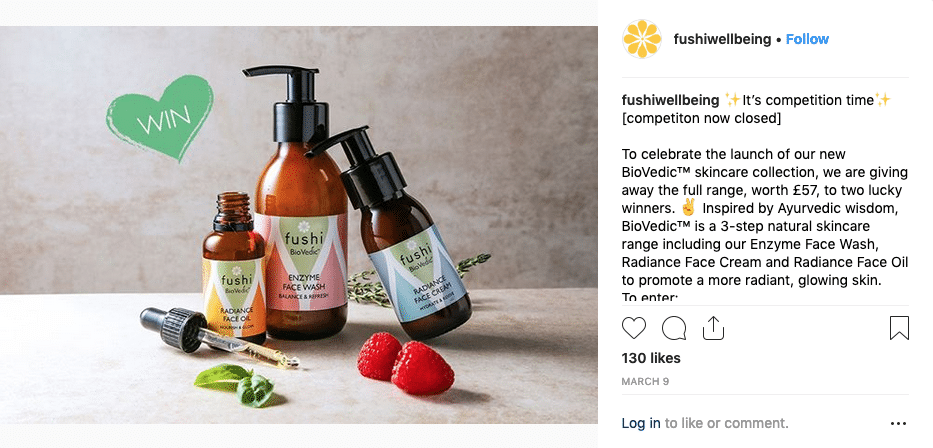The width and height of the screenshot is (933, 448).
Task: Open the three-dots more options menu
Action: [x=898, y=424]
